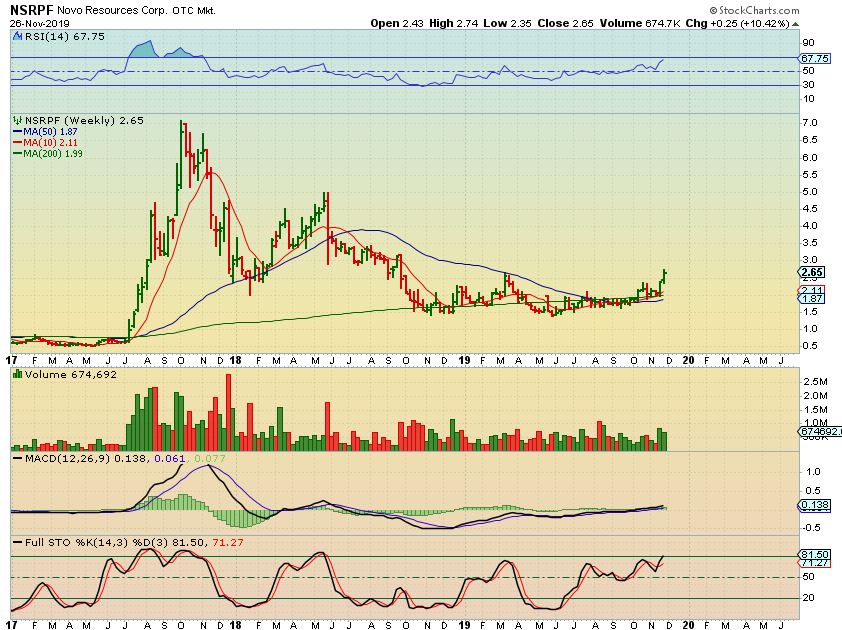Click the green MA(200) legend line swatch
The image size is (842, 630).
[x=17, y=154]
